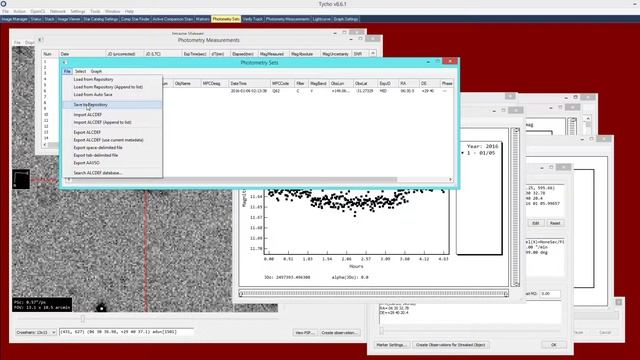Click the lightcurve horizontal range slider
640x360 pixels.
(373, 293)
